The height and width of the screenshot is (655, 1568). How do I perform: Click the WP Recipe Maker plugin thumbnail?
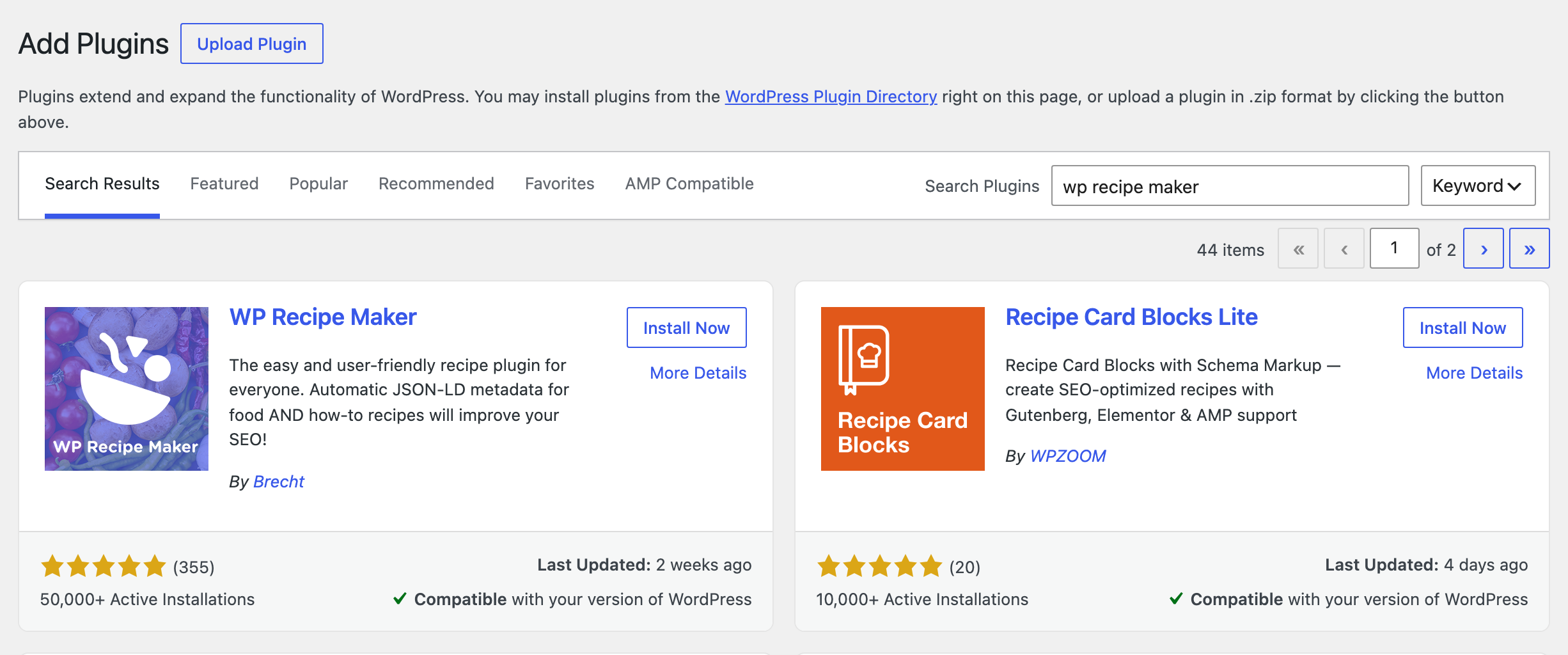coord(127,389)
